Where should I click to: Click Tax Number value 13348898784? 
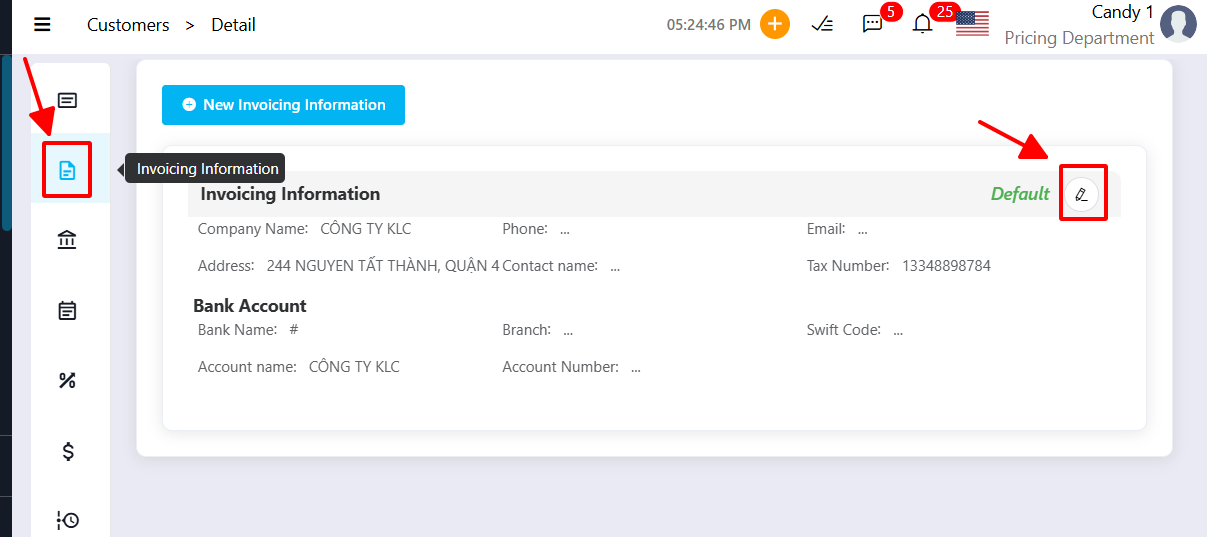pos(946,266)
